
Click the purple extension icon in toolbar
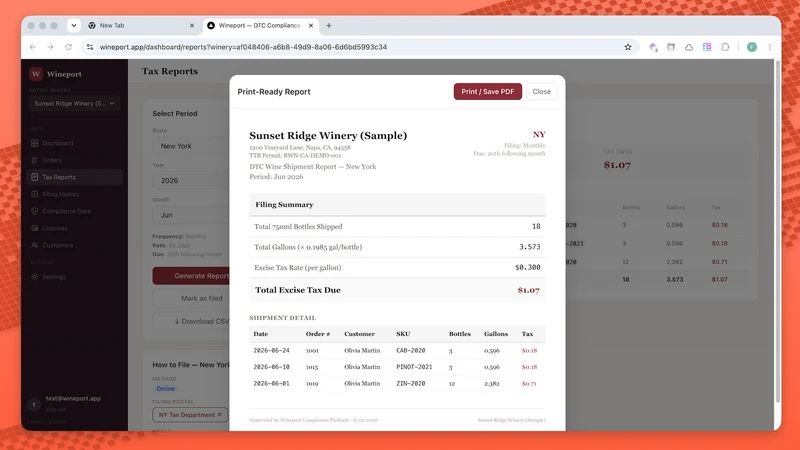pyautogui.click(x=653, y=47)
